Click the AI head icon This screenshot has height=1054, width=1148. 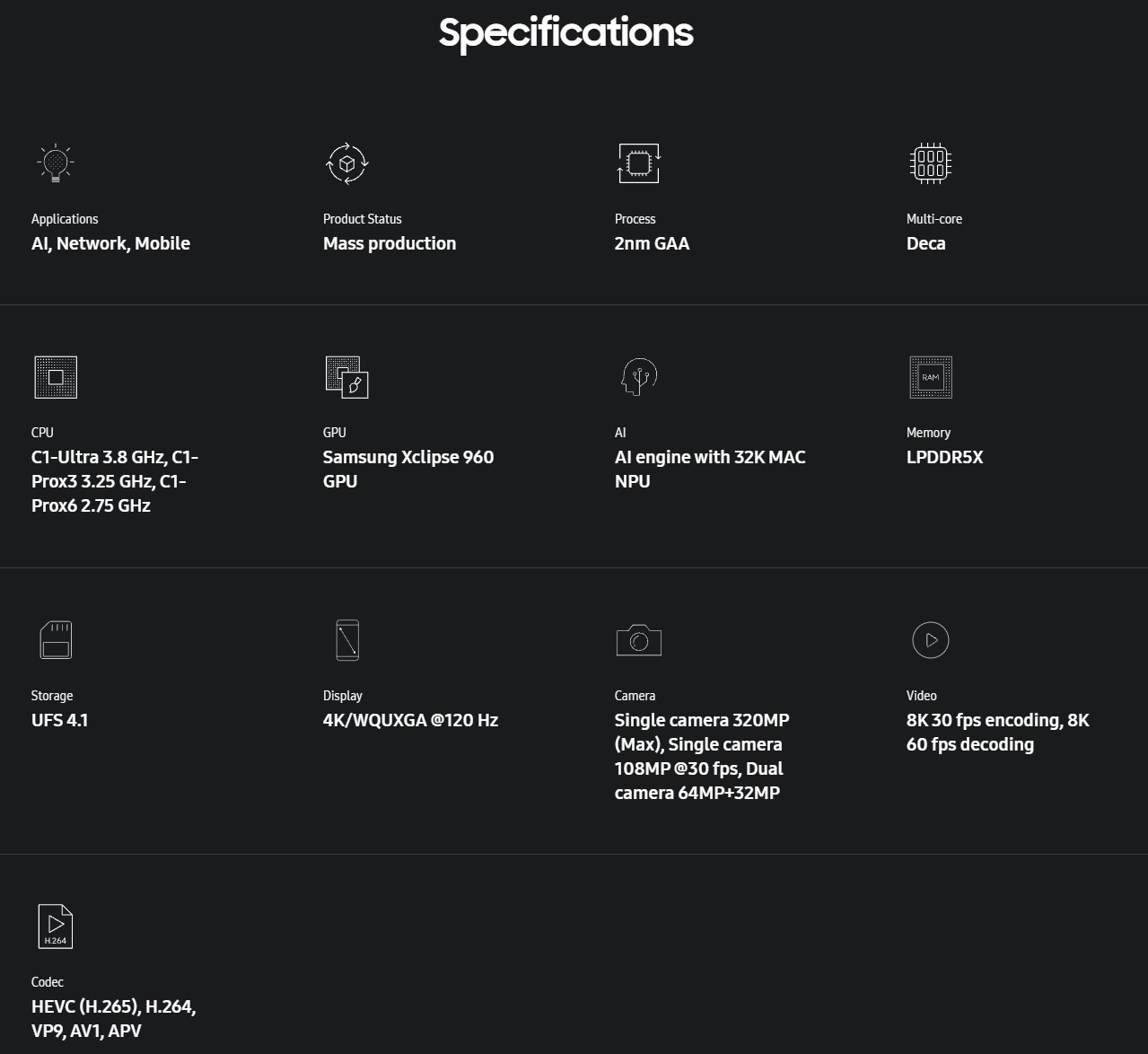click(x=638, y=377)
